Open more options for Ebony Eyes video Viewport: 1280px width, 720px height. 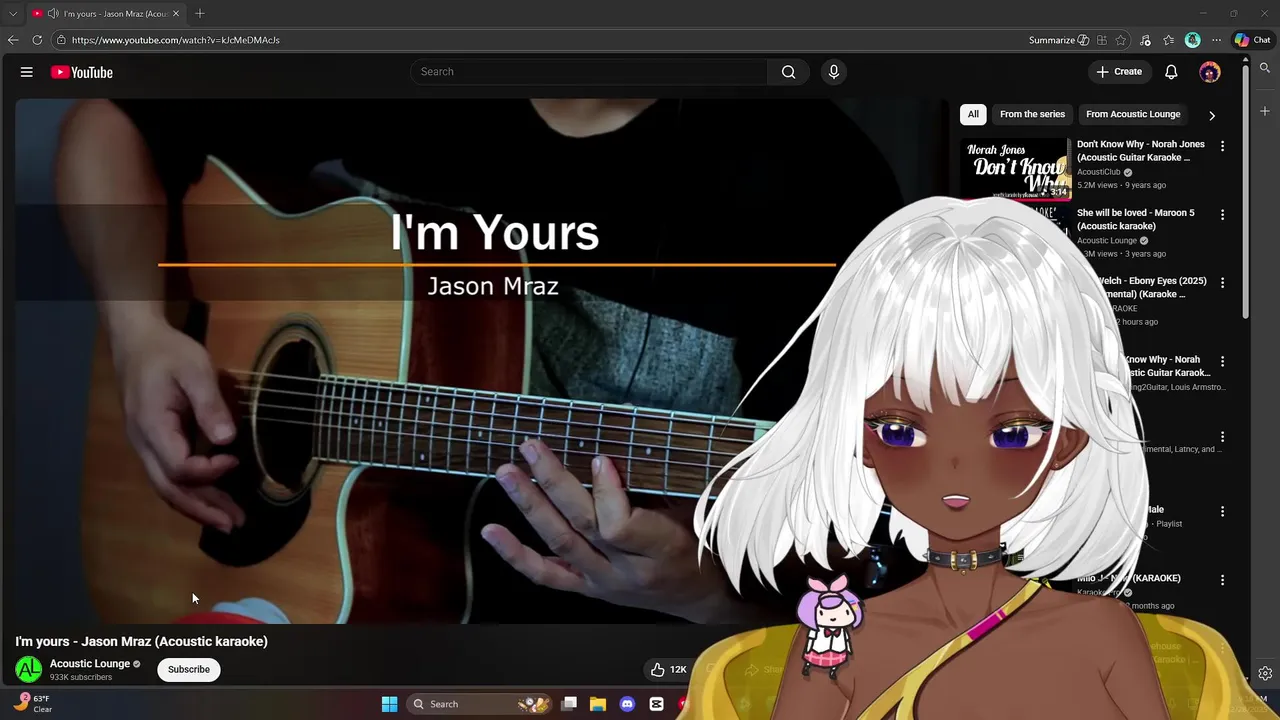[1222, 283]
